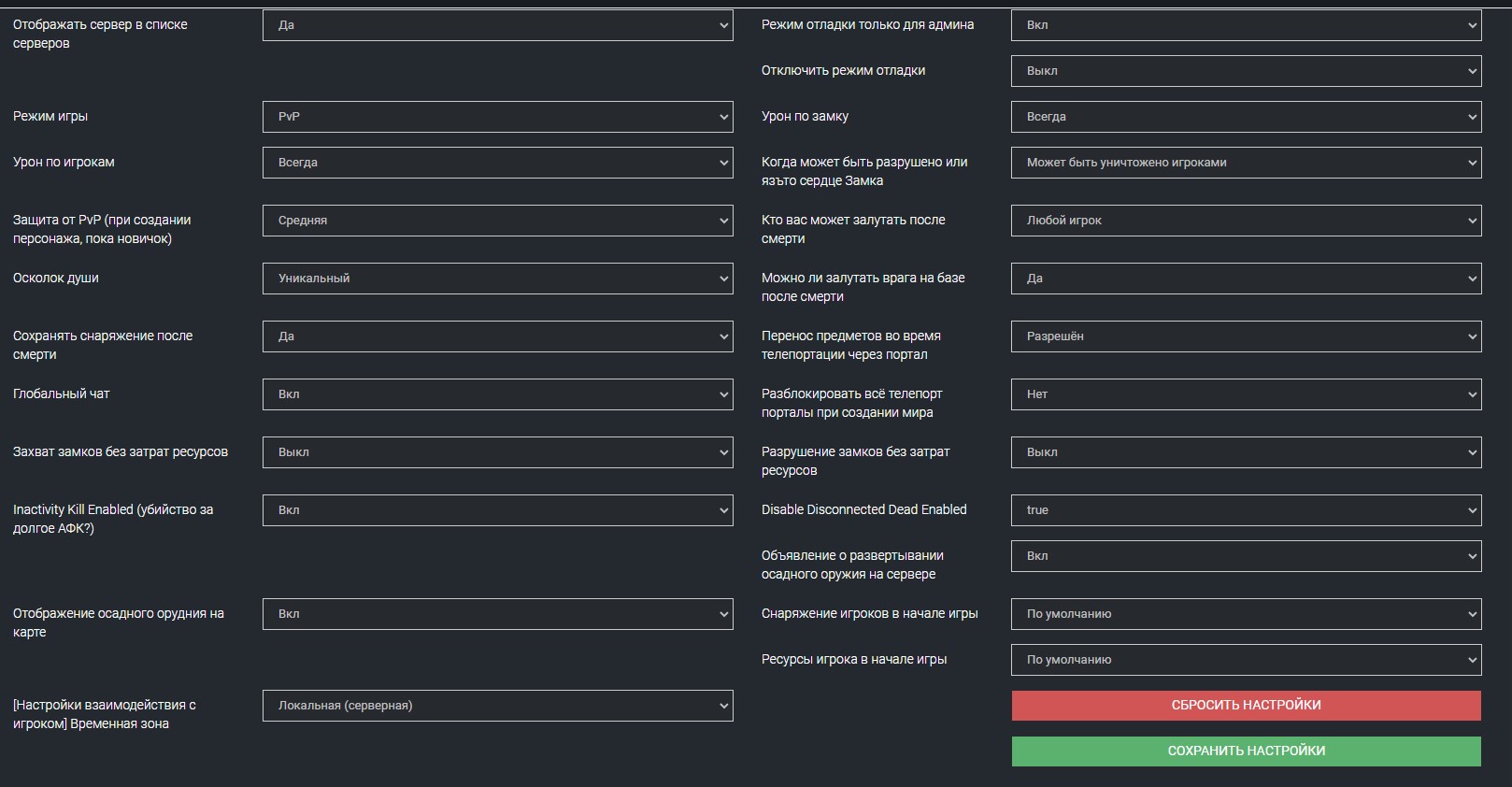This screenshot has height=787, width=1512.
Task: Change 'Сохранять снаряжение после смерти' setting
Action: (497, 336)
